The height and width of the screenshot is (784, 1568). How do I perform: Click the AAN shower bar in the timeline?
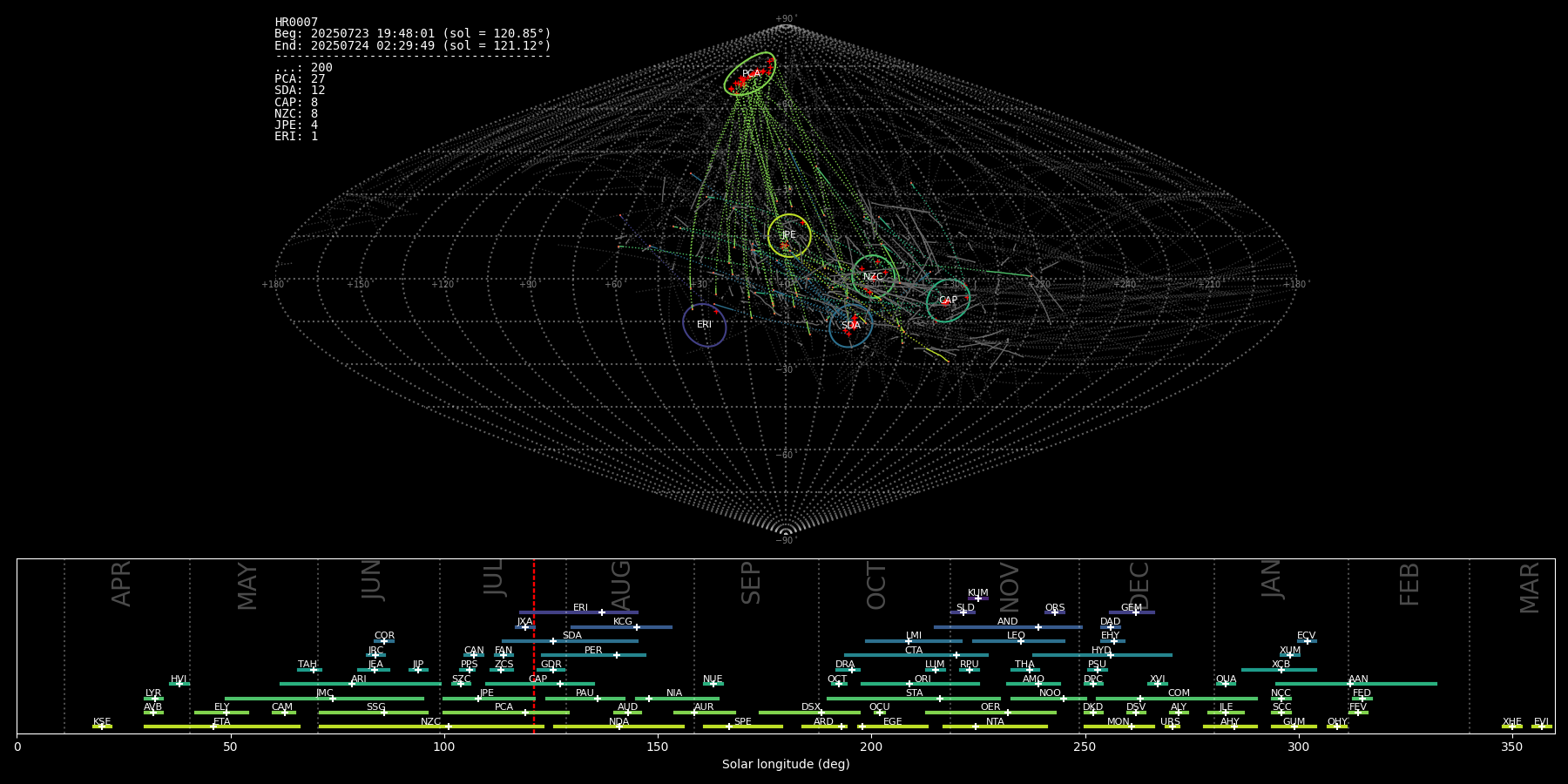pyautogui.click(x=1356, y=684)
